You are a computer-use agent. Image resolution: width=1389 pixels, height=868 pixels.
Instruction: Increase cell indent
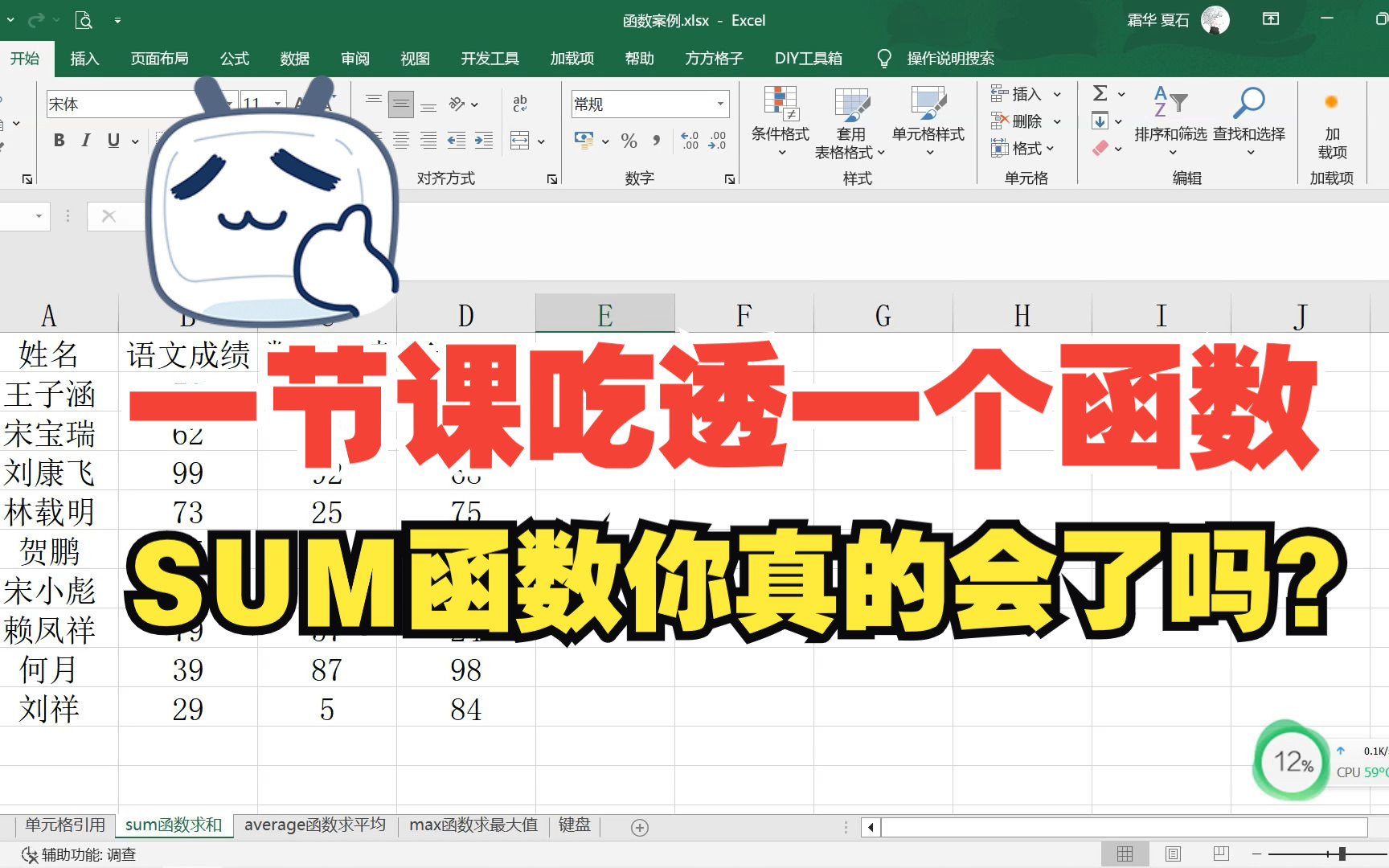point(484,141)
